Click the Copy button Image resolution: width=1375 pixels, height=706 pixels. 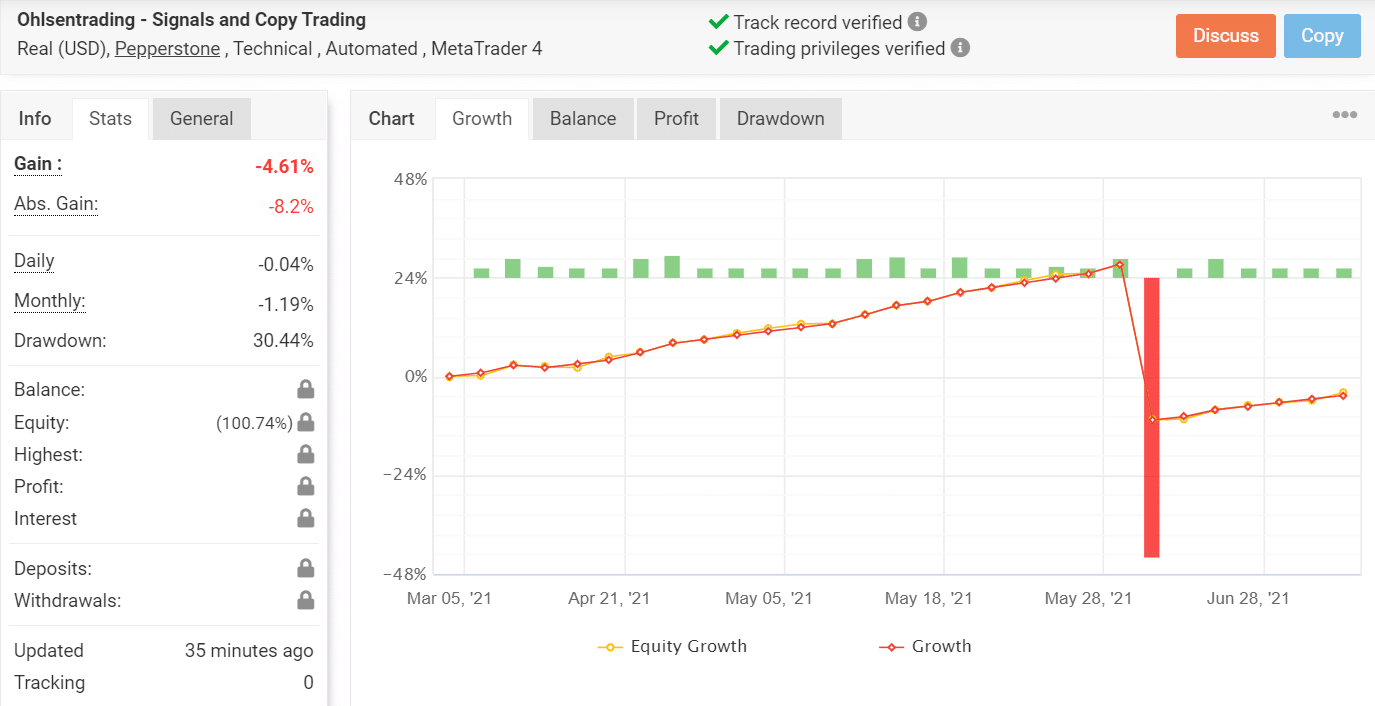(1322, 35)
